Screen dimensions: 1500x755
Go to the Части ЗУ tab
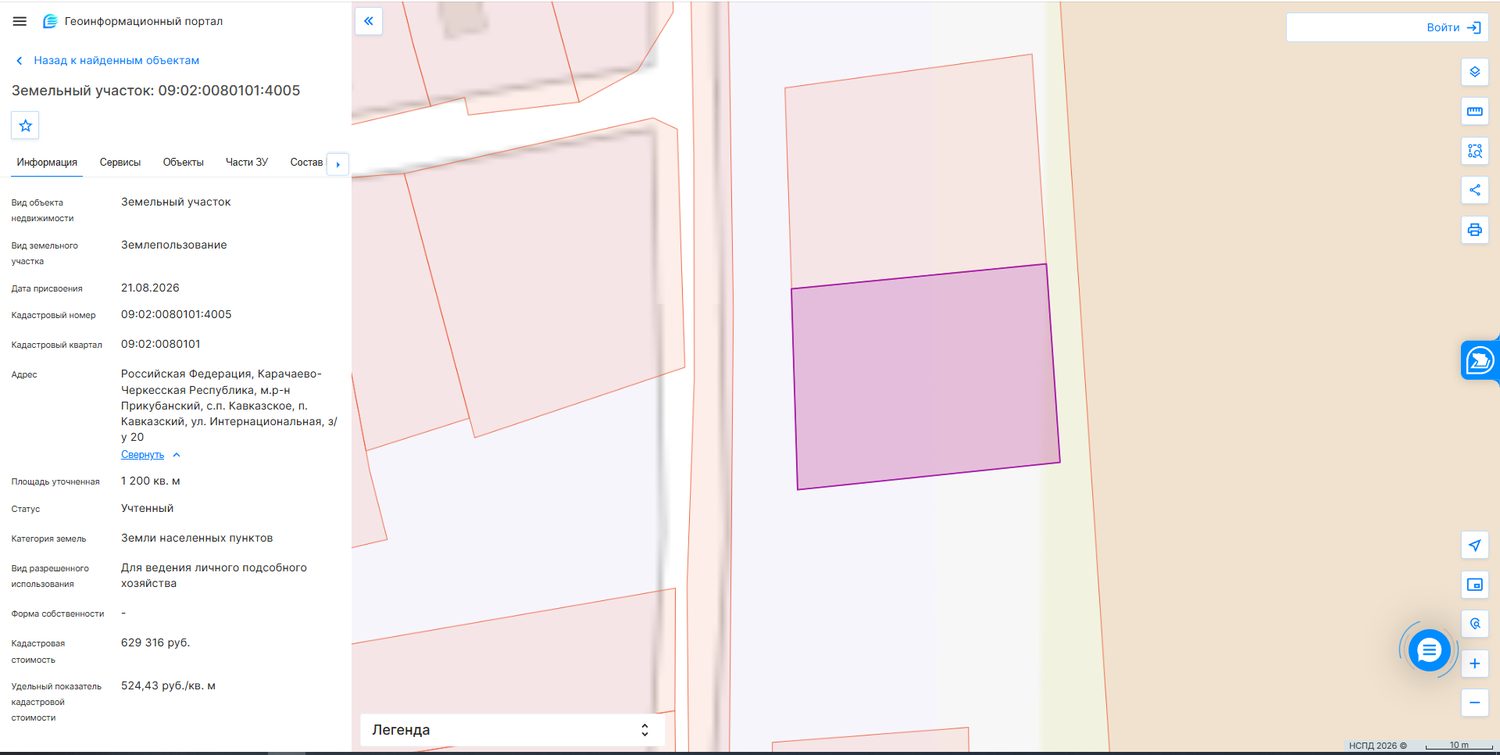pyautogui.click(x=247, y=162)
